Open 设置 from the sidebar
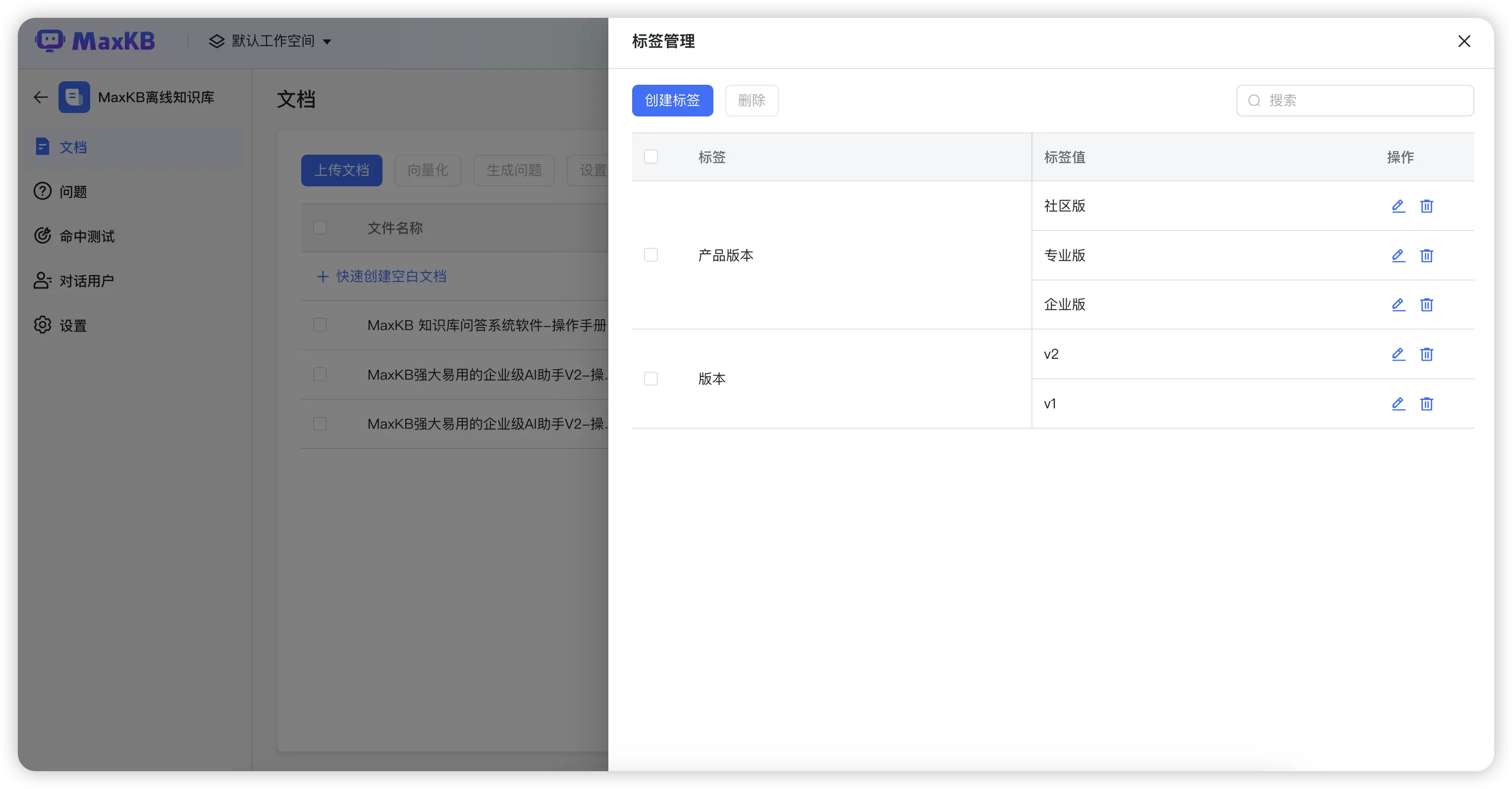 (73, 325)
